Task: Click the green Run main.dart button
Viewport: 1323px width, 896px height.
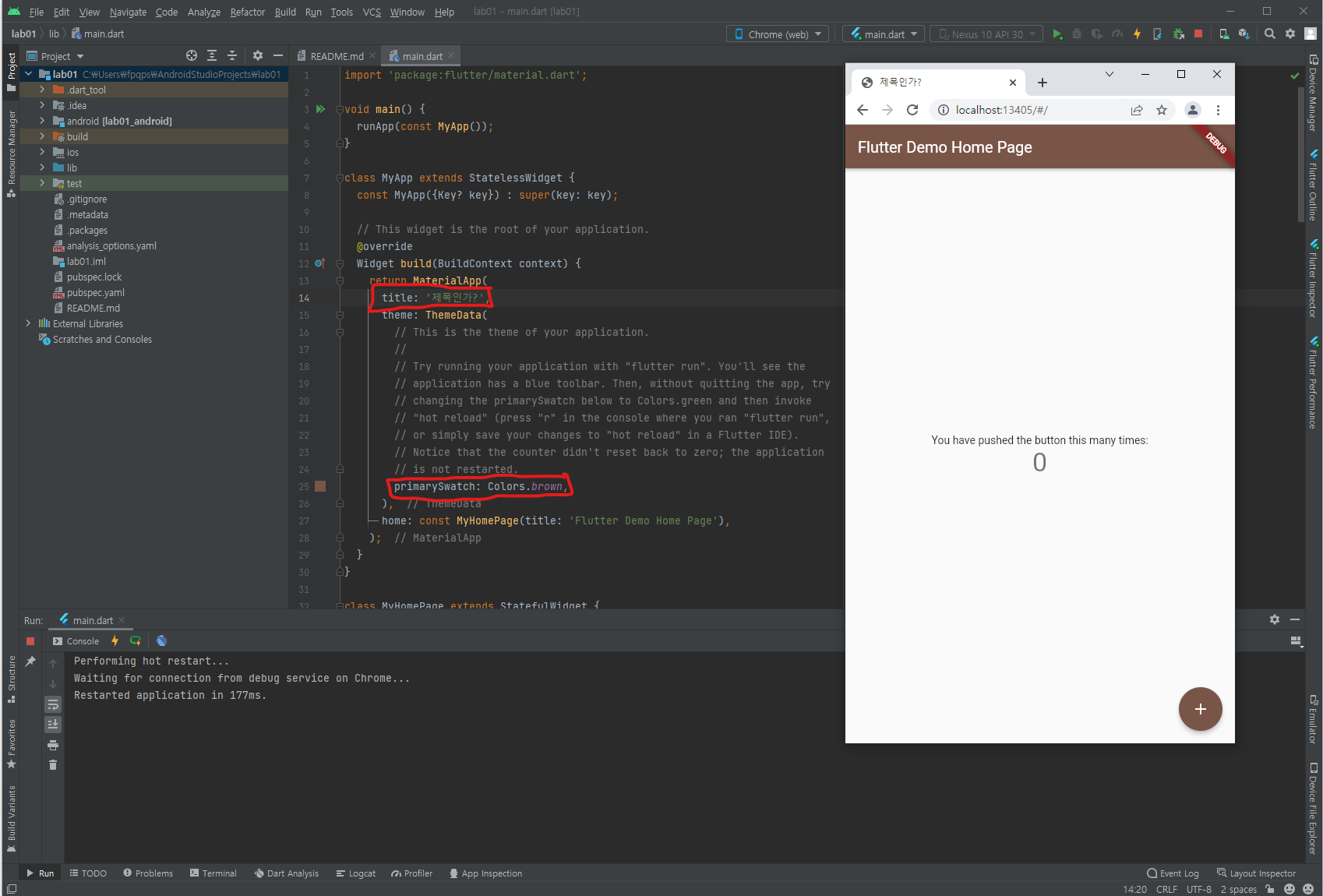Action: pos(1057,34)
